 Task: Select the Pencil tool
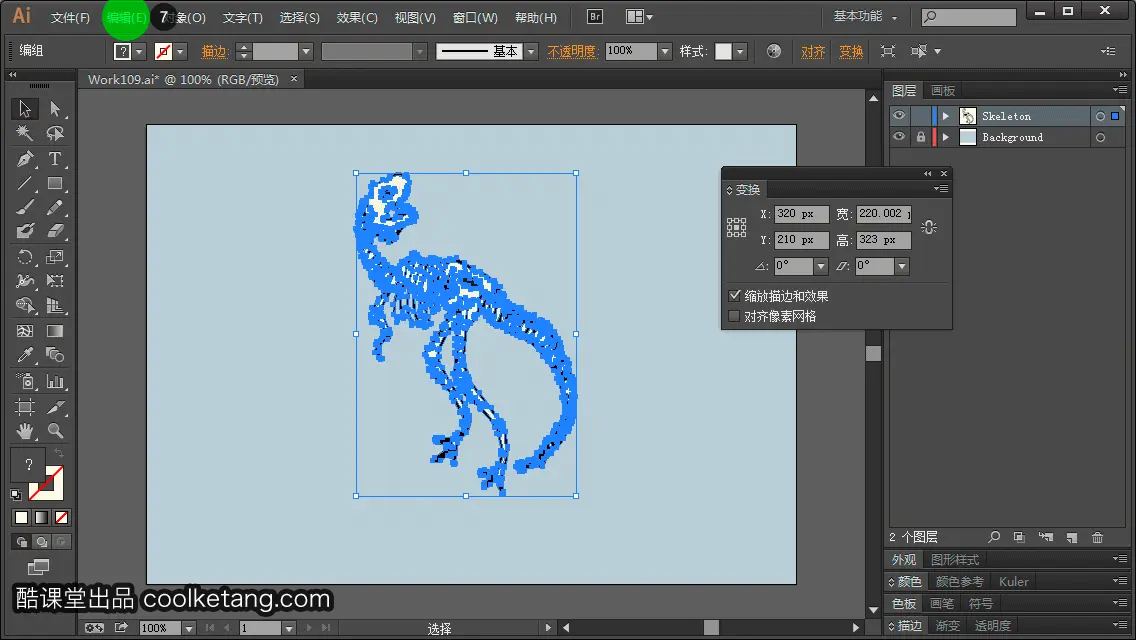(55, 208)
